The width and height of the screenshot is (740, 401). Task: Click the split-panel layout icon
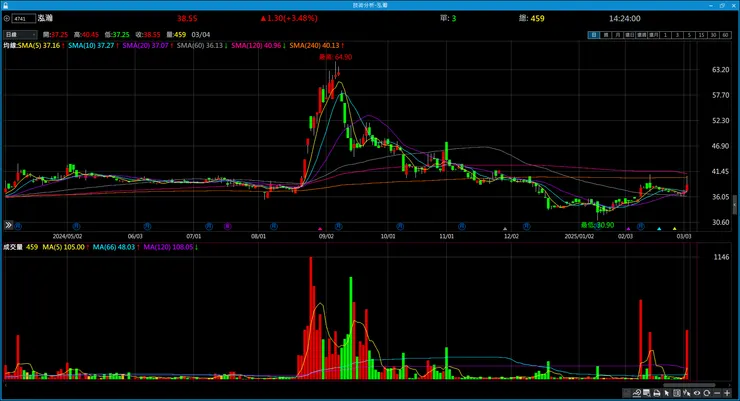point(677,393)
